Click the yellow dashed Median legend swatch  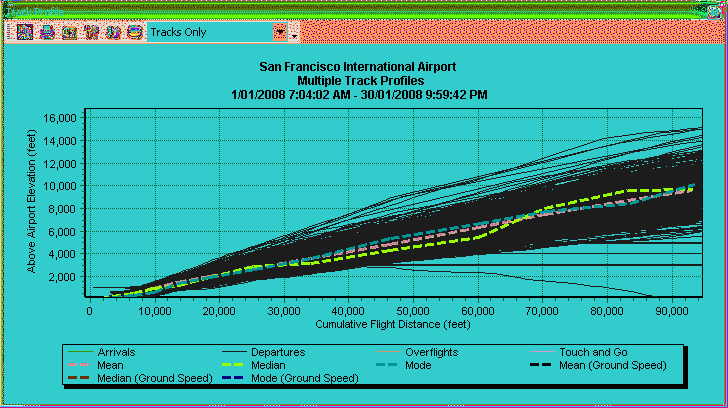click(x=233, y=365)
